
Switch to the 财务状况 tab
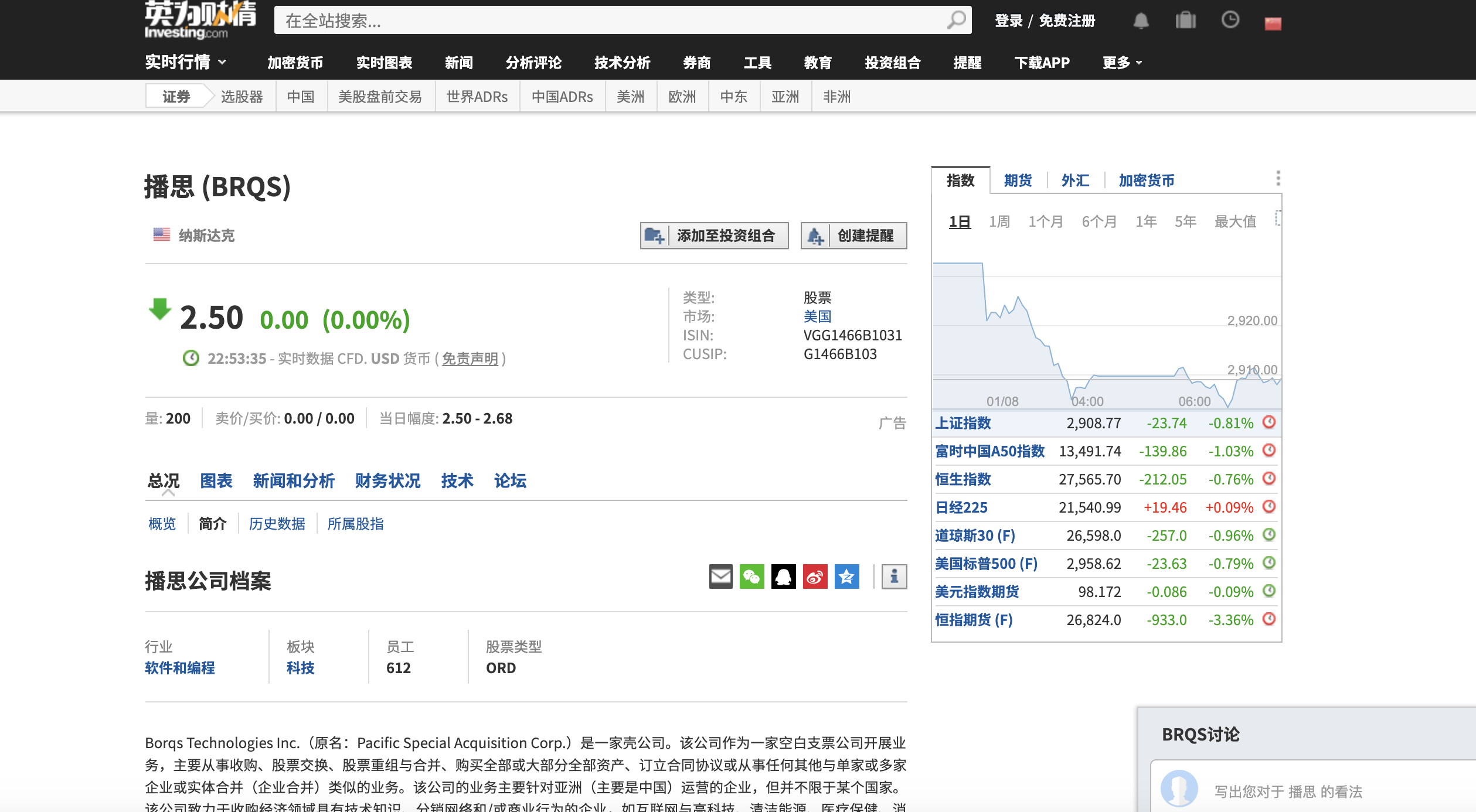pyautogui.click(x=387, y=481)
